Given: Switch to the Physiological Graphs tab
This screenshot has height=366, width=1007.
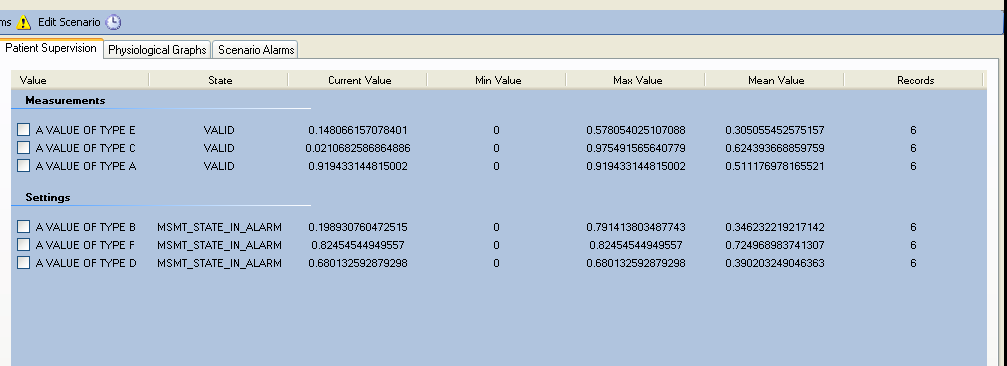Looking at the screenshot, I should (x=157, y=49).
